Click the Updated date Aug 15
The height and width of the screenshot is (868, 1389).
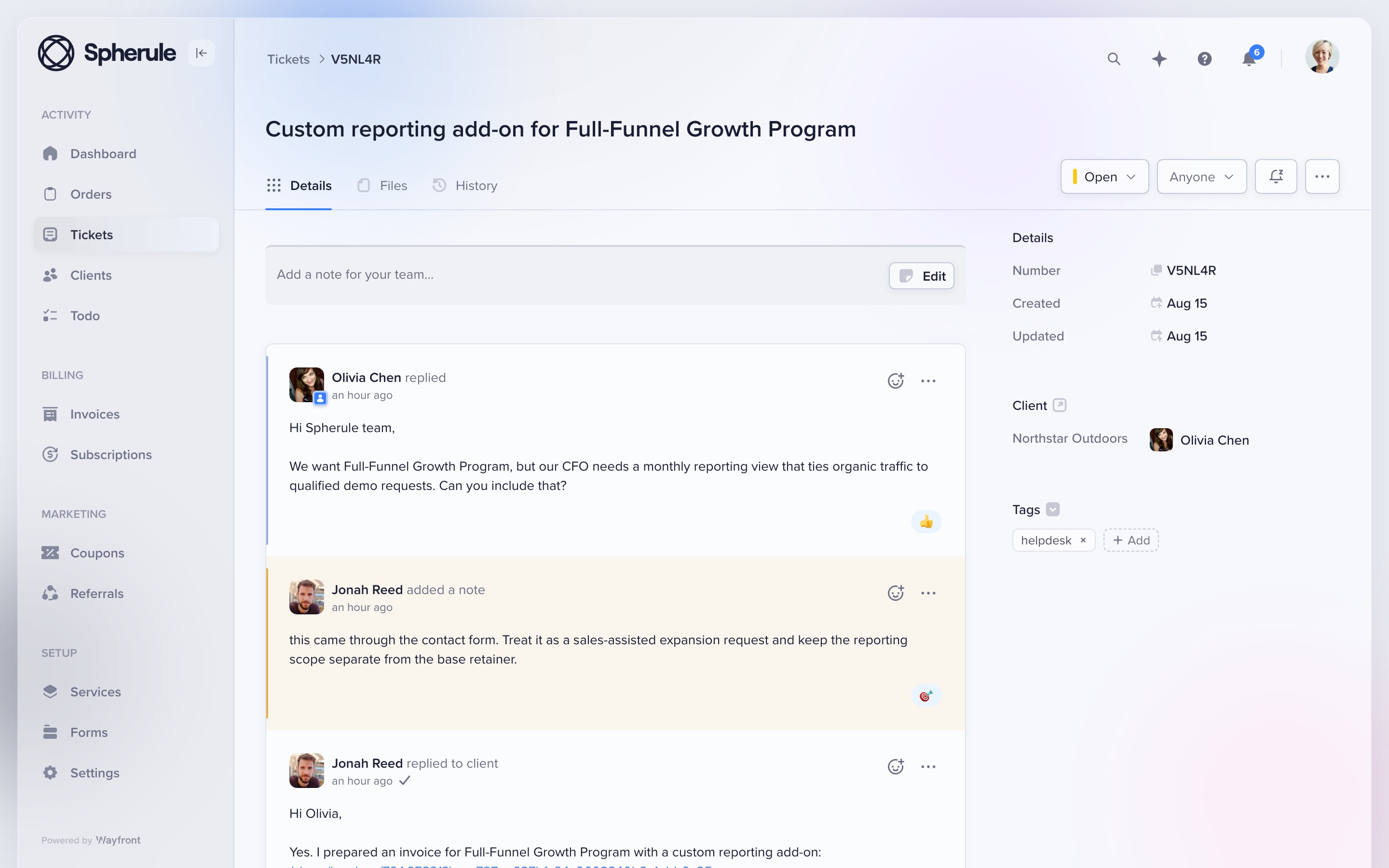point(1186,336)
